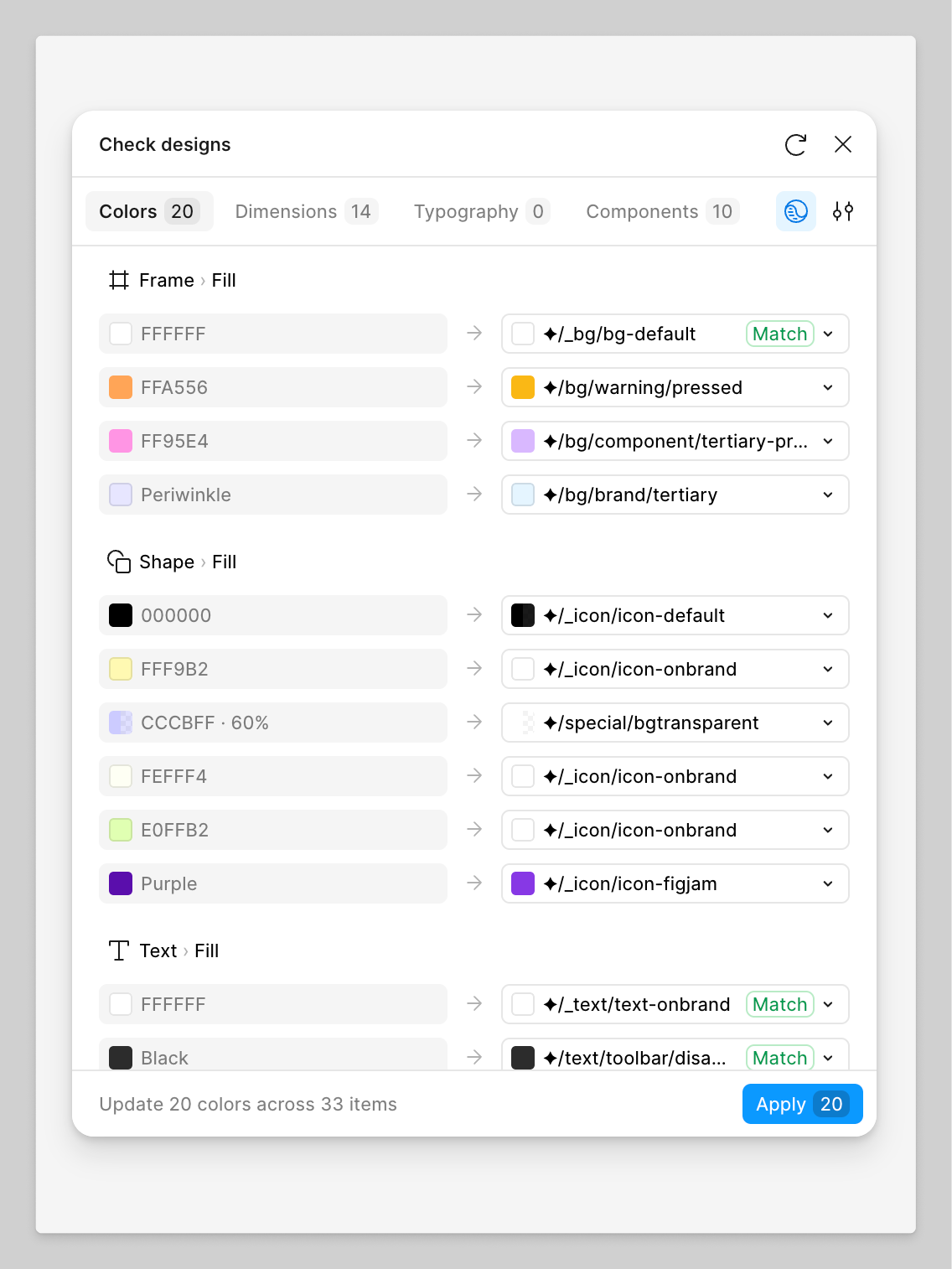Open the bg/brand/tertiary dropdown
The image size is (952, 1269).
[675, 495]
